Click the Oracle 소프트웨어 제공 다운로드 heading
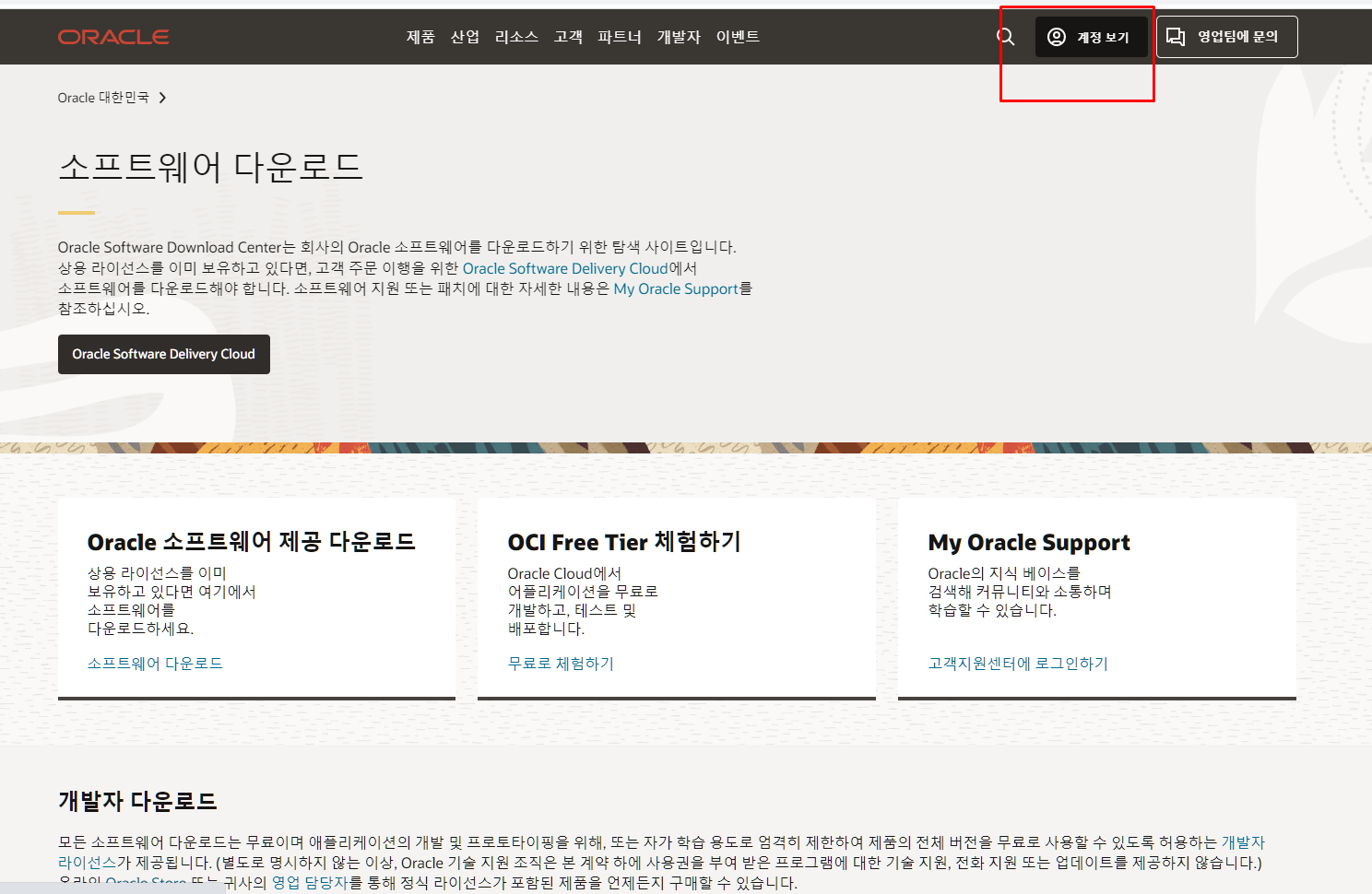Screen dimensions: 1372x894 (x=252, y=542)
